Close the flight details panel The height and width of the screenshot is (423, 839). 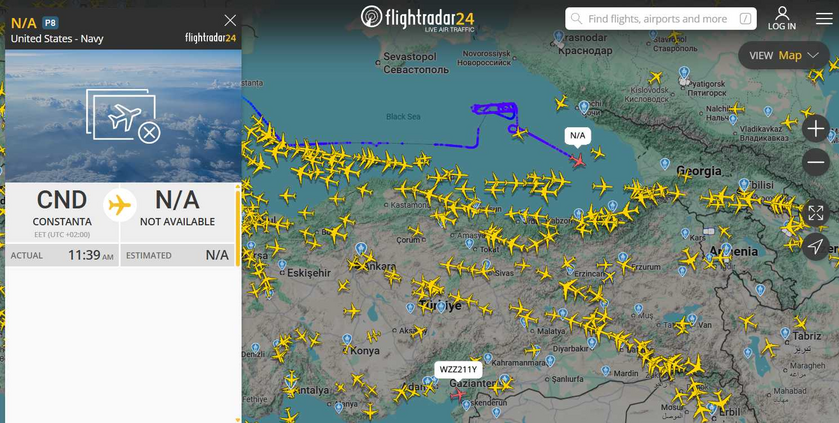[230, 20]
